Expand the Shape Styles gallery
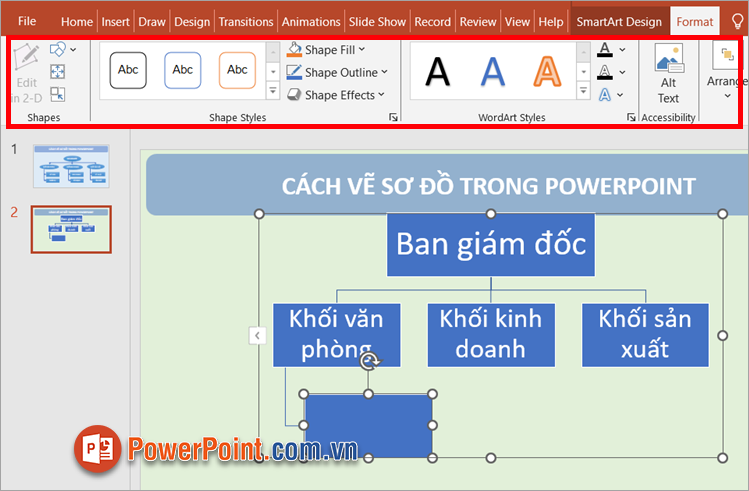This screenshot has height=491, width=749. tap(273, 90)
